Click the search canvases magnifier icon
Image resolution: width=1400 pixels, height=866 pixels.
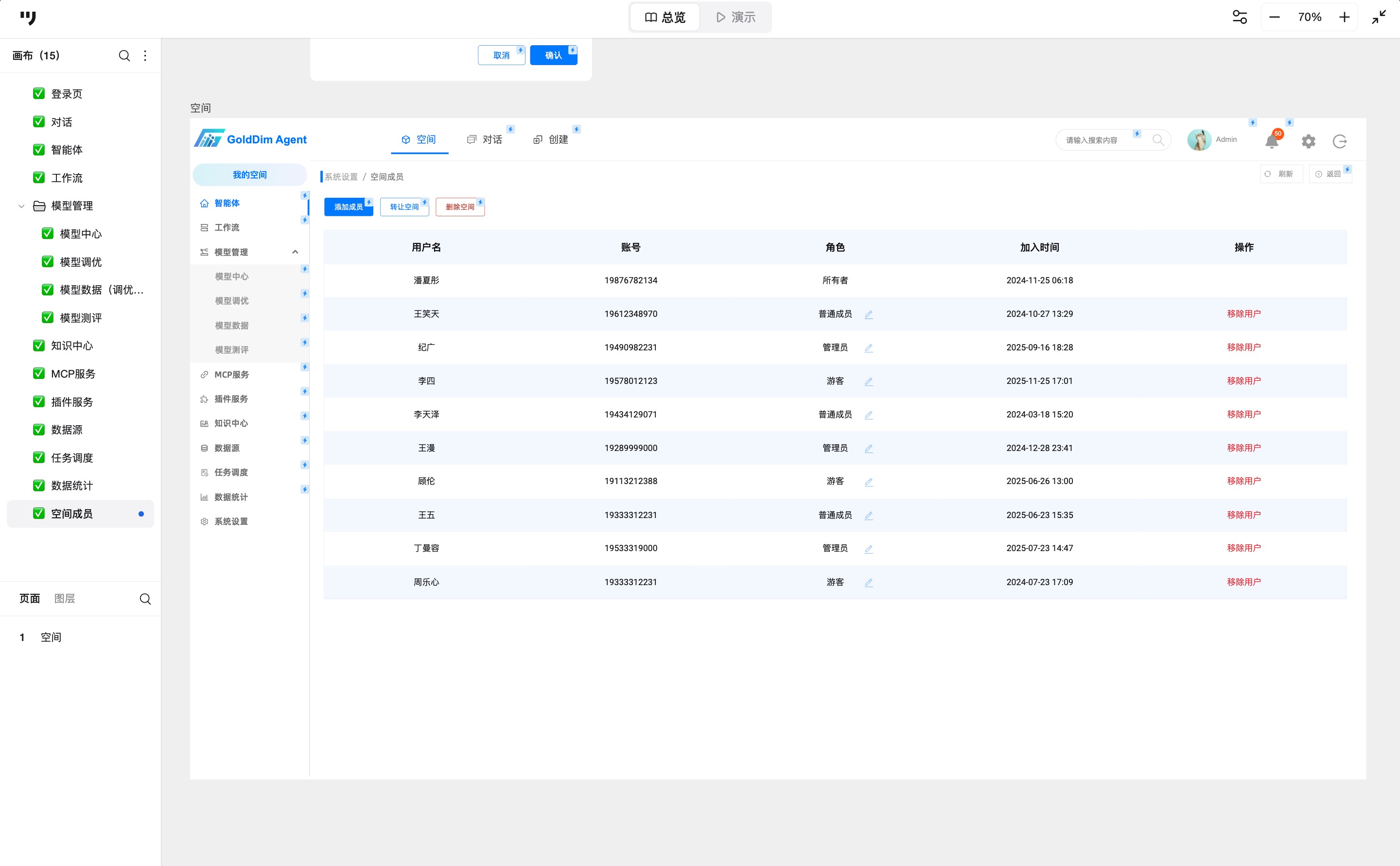click(124, 55)
